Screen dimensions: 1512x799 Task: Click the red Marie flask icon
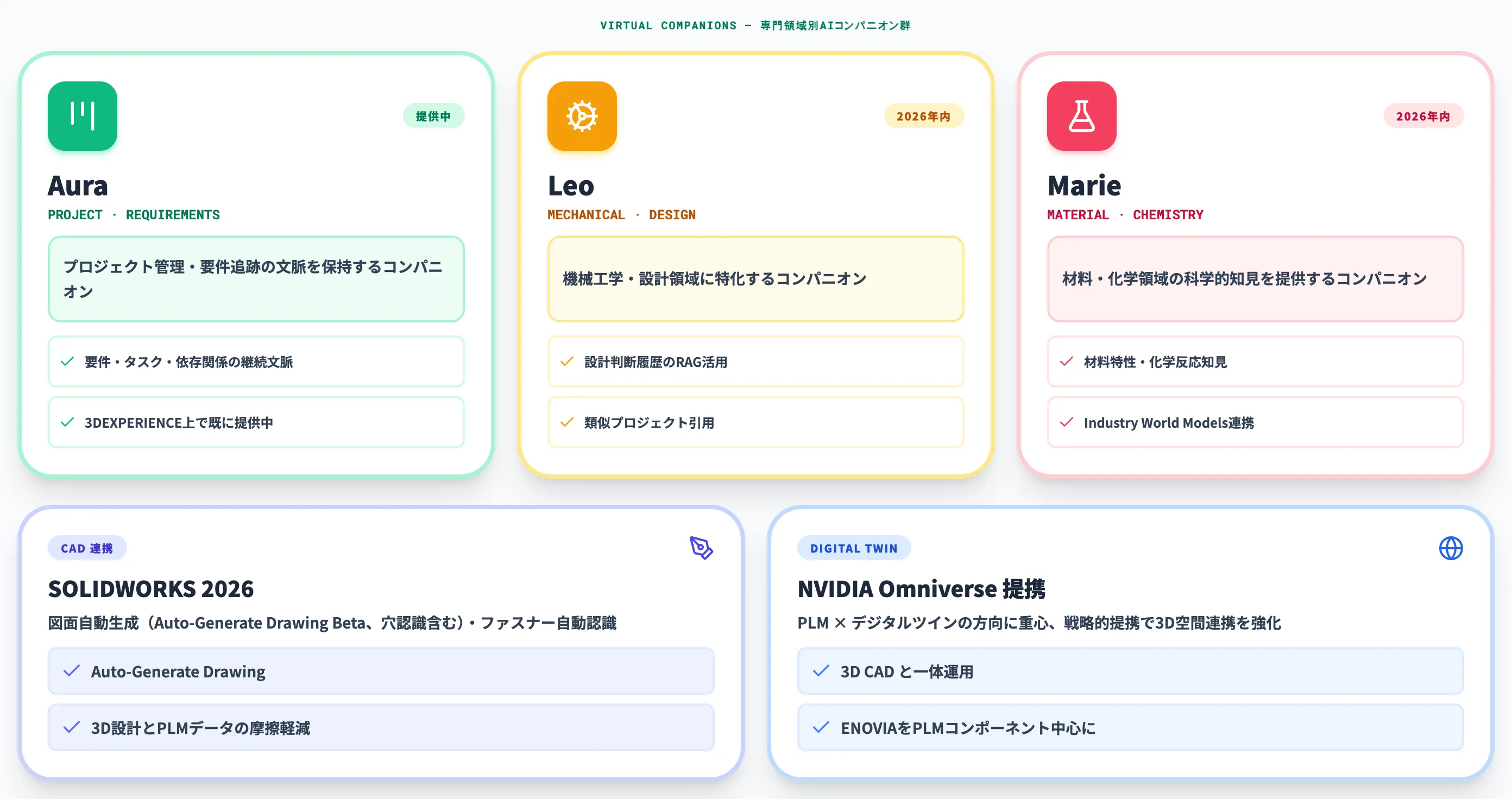(x=1081, y=116)
